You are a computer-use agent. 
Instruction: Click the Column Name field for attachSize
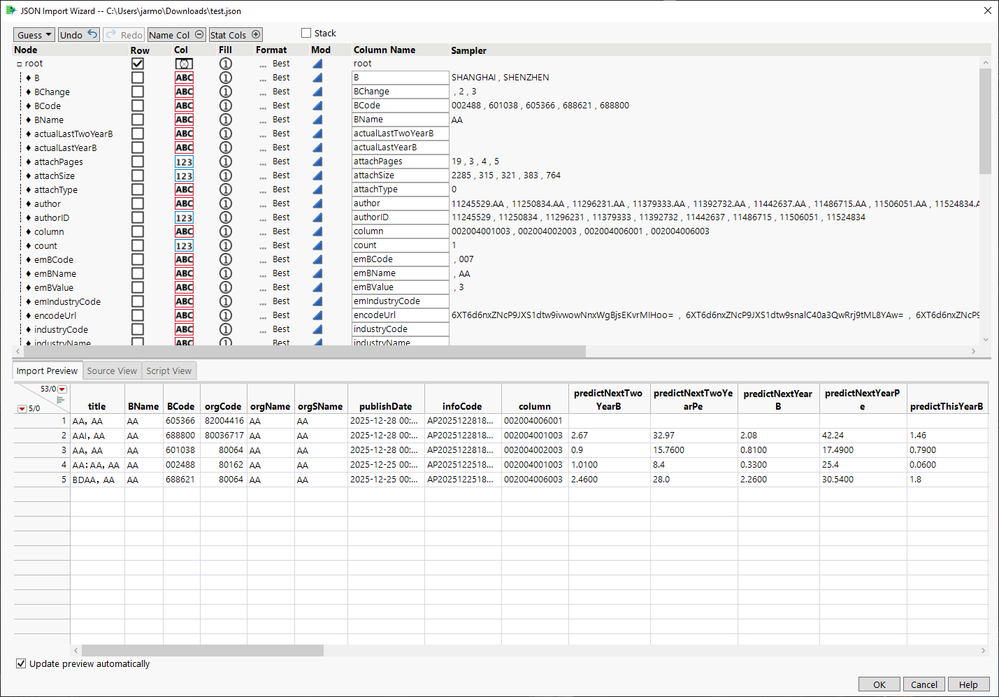coord(400,176)
